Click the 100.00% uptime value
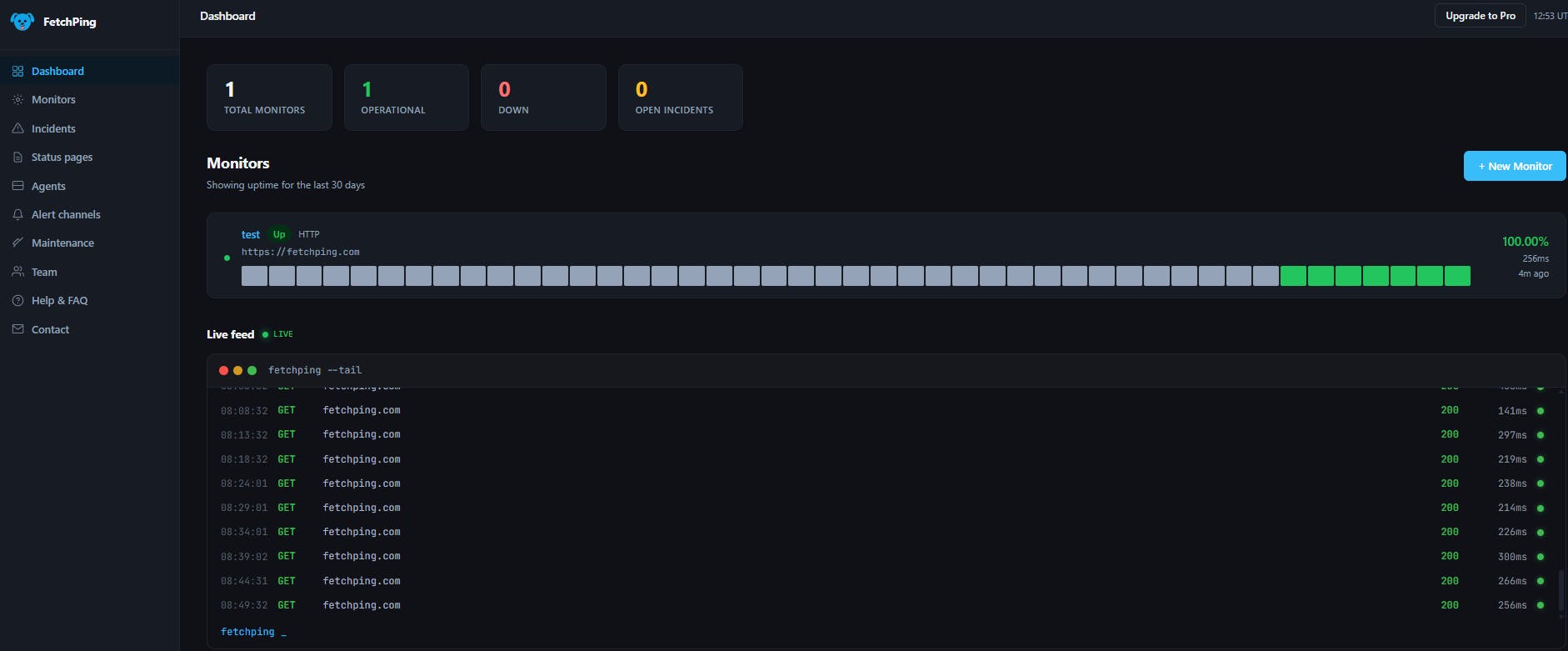The width and height of the screenshot is (1568, 651). (1525, 242)
